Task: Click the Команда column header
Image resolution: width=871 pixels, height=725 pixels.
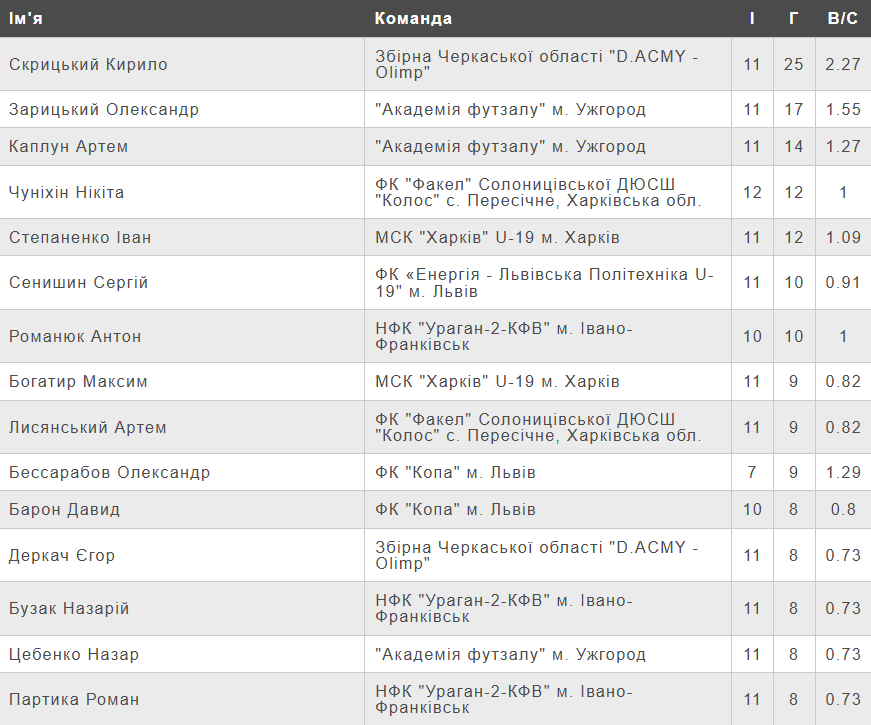Action: 413,18
